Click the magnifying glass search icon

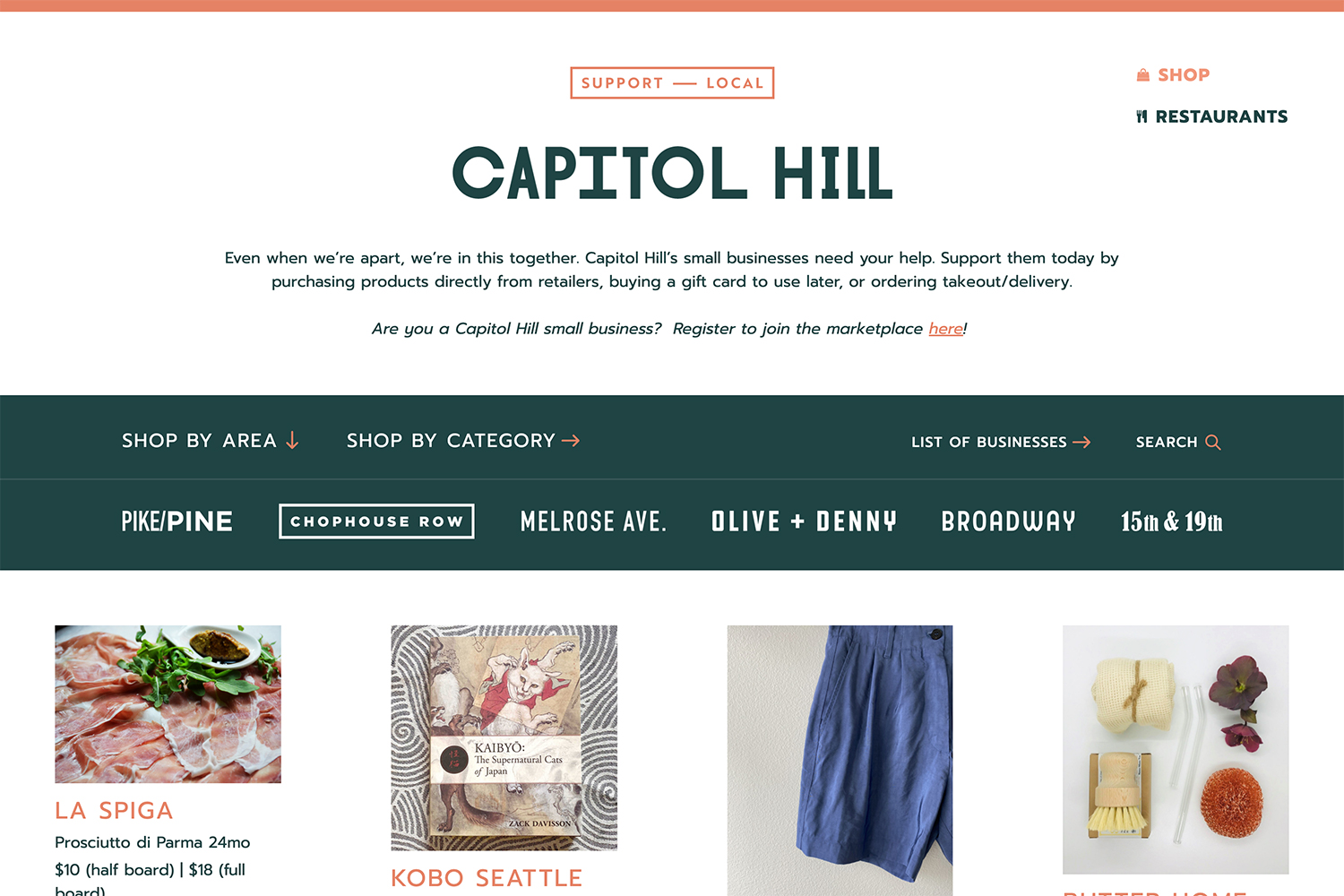pyautogui.click(x=1213, y=442)
